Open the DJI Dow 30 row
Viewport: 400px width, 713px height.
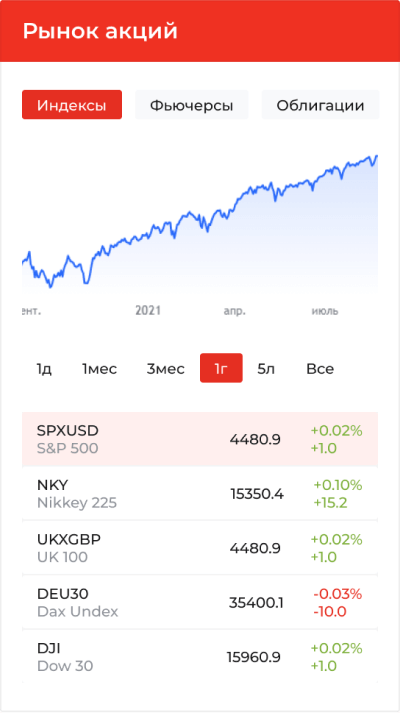pos(200,656)
